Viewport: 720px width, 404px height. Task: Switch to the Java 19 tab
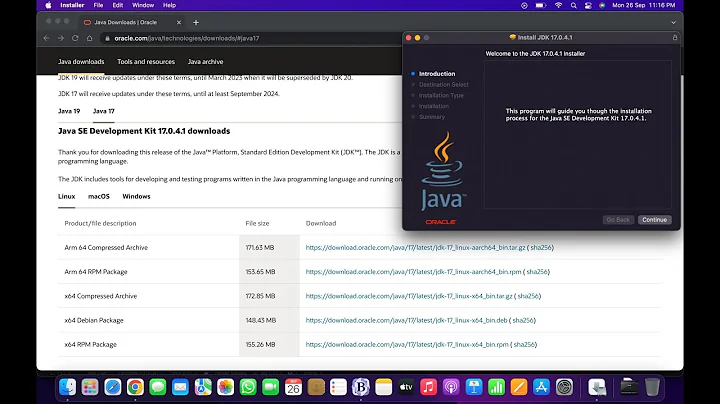(69, 111)
